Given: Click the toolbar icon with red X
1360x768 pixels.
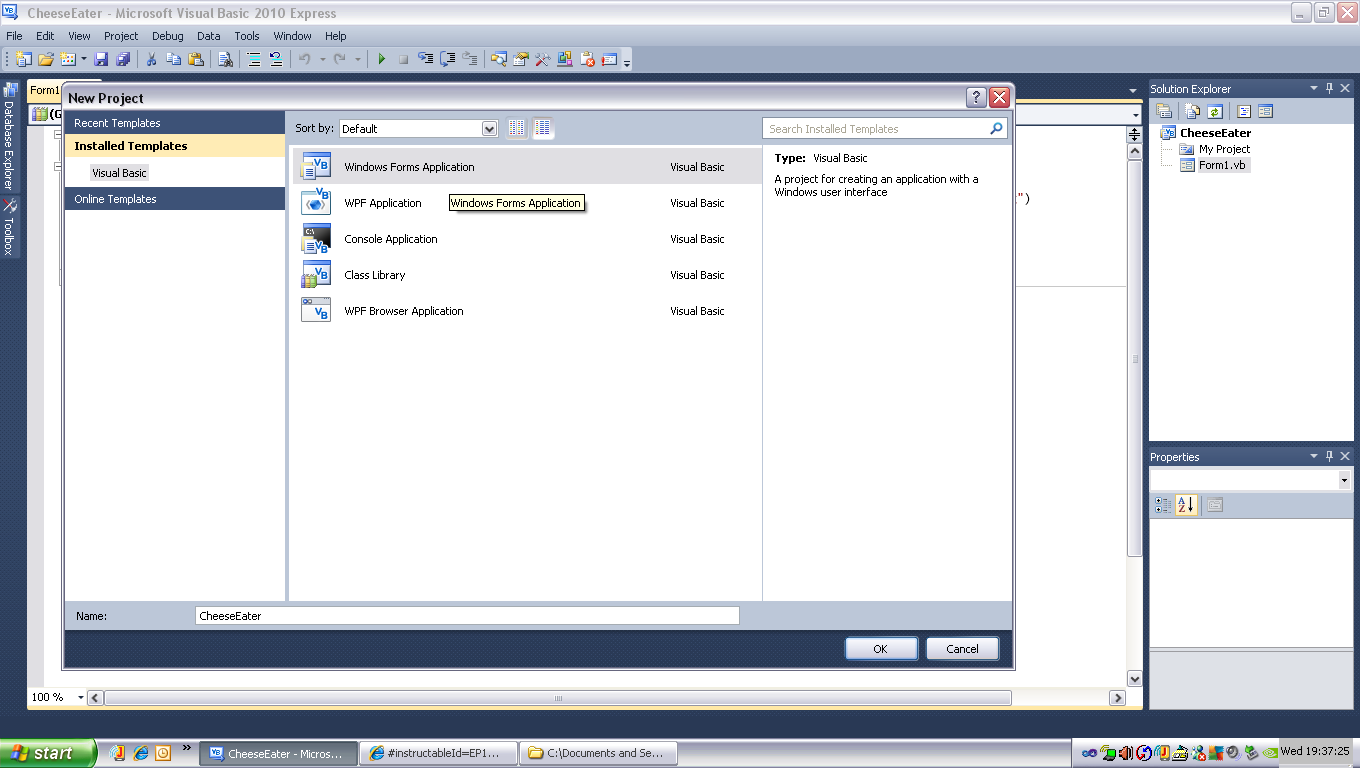Looking at the screenshot, I should (x=587, y=60).
